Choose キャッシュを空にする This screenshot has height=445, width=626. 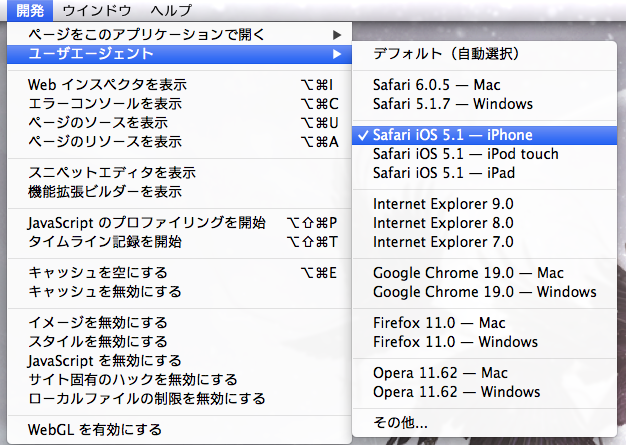[179, 273]
